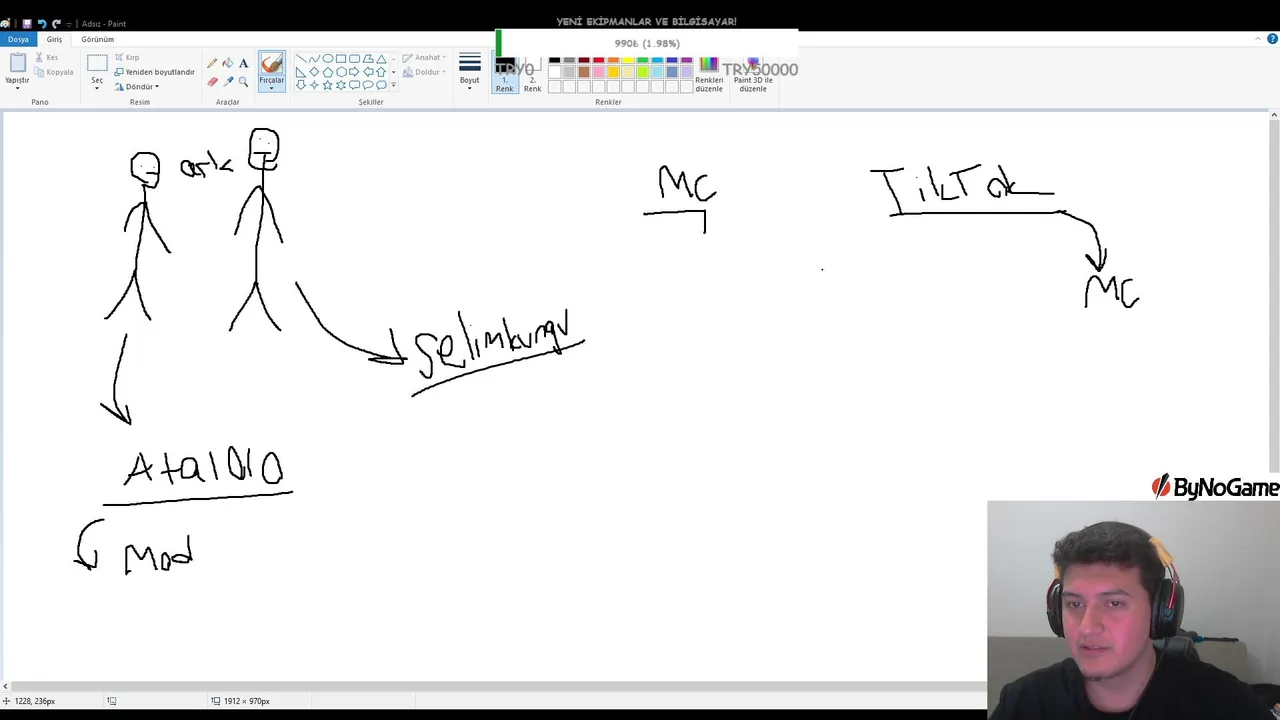Switch to the Görünüm tab
The height and width of the screenshot is (720, 1280).
click(x=97, y=39)
